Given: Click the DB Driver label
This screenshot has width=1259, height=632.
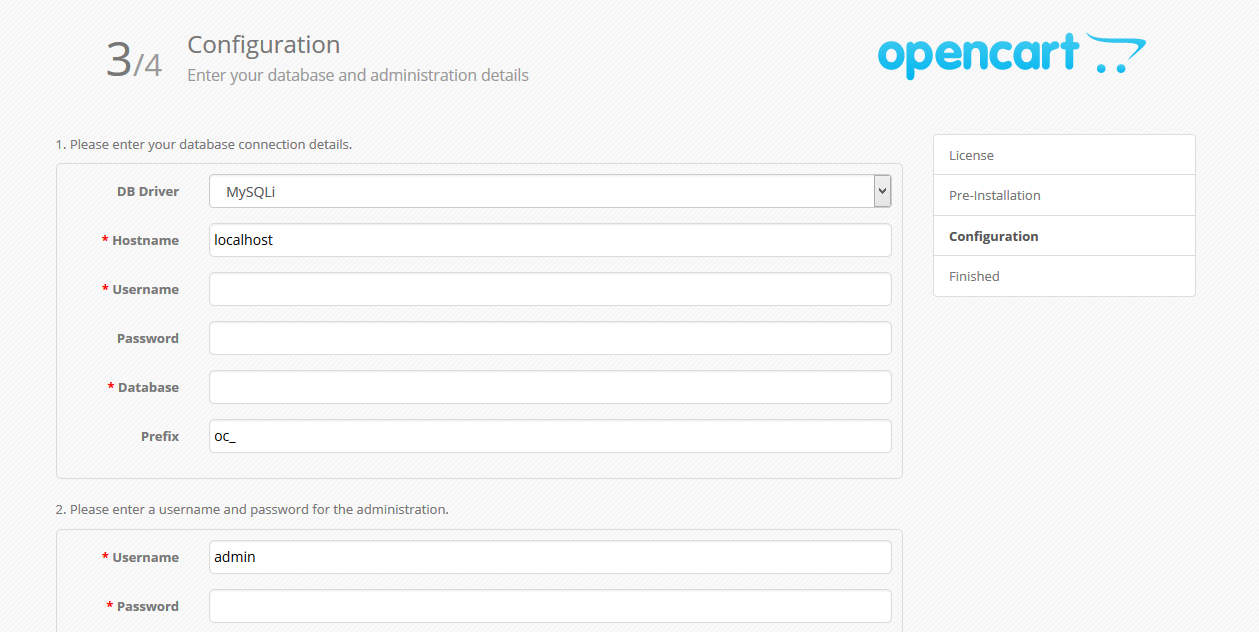Looking at the screenshot, I should (x=148, y=191).
